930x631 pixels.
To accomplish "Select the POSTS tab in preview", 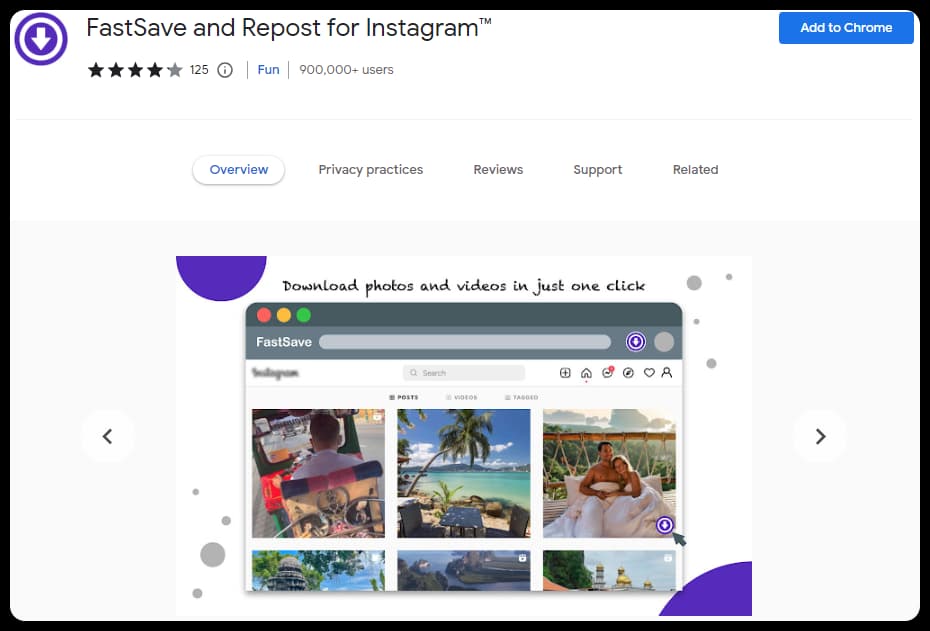I will coord(403,397).
